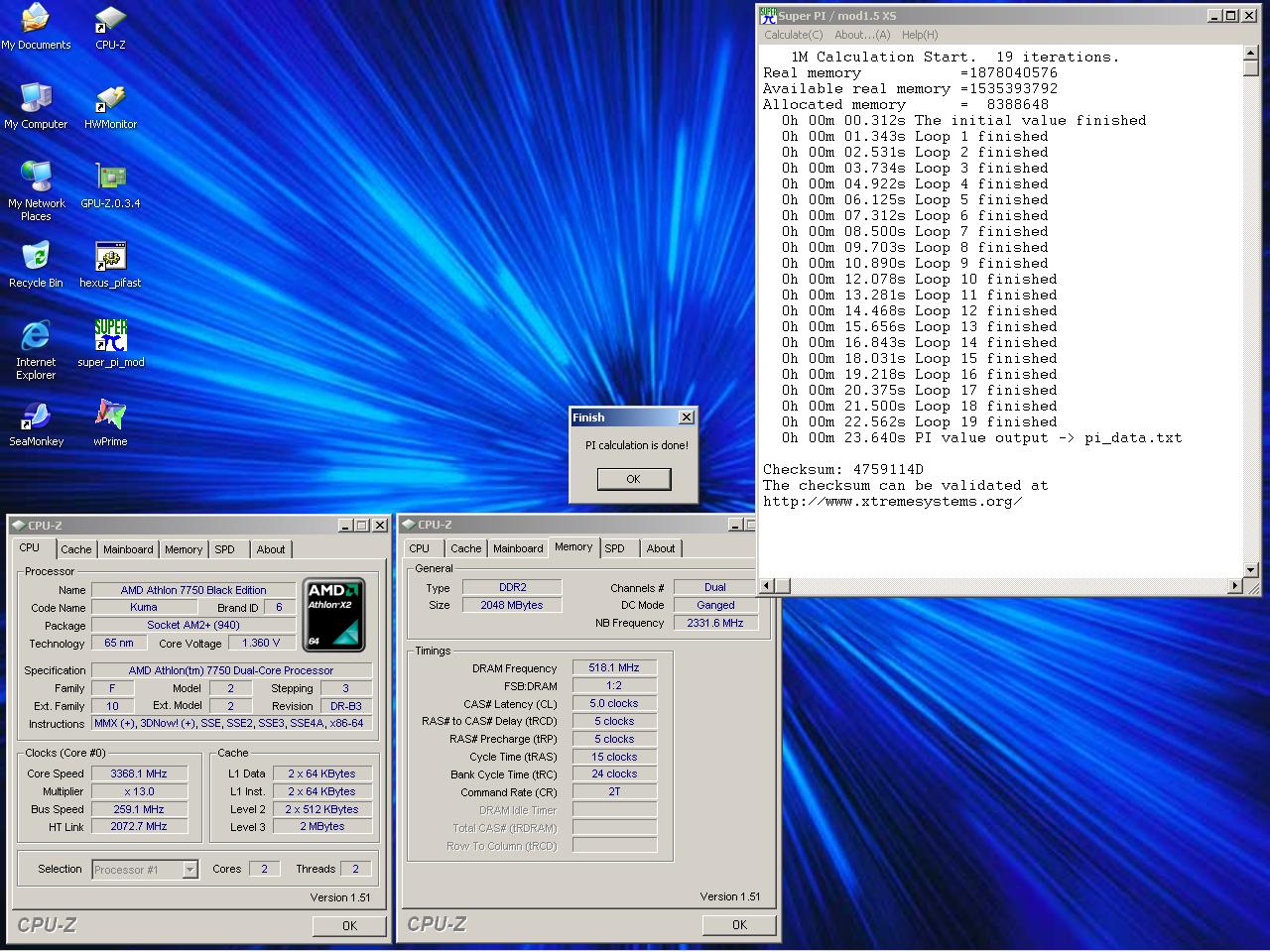Click the Loop 19 finished line
The height and width of the screenshot is (952, 1270).
click(x=915, y=421)
